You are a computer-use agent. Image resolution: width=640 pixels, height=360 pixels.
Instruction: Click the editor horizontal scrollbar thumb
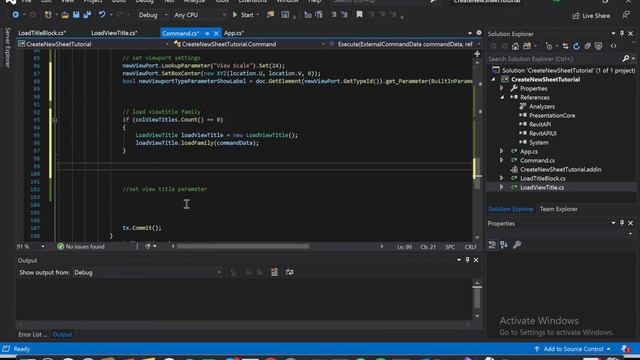[x=243, y=247]
